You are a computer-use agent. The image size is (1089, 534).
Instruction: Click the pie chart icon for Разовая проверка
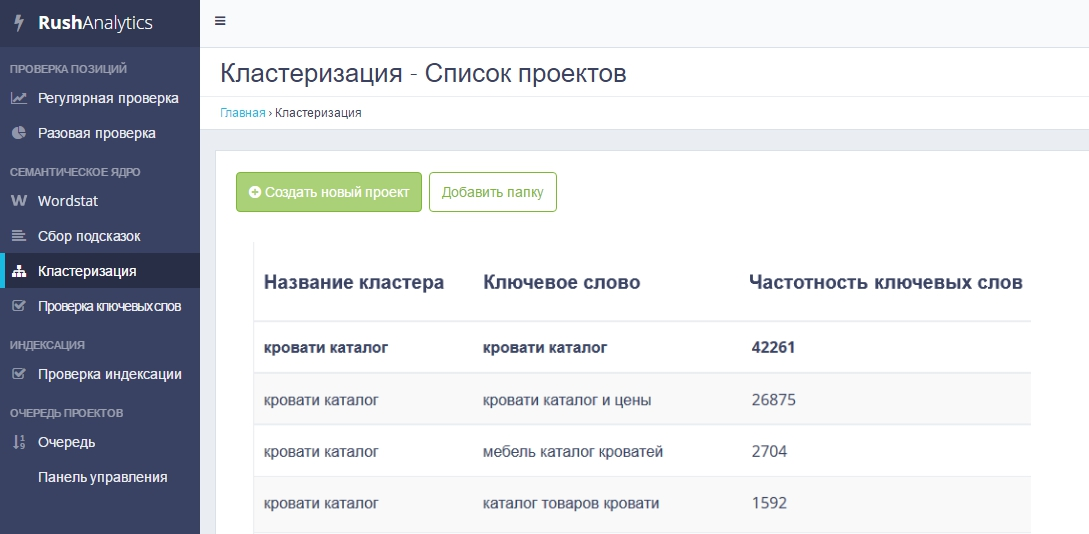click(18, 133)
